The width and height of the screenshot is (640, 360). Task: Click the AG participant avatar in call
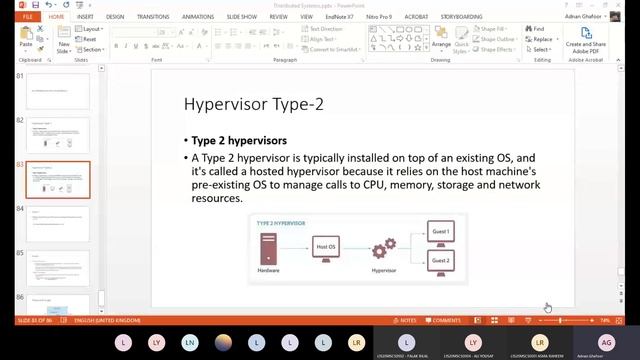[606, 342]
